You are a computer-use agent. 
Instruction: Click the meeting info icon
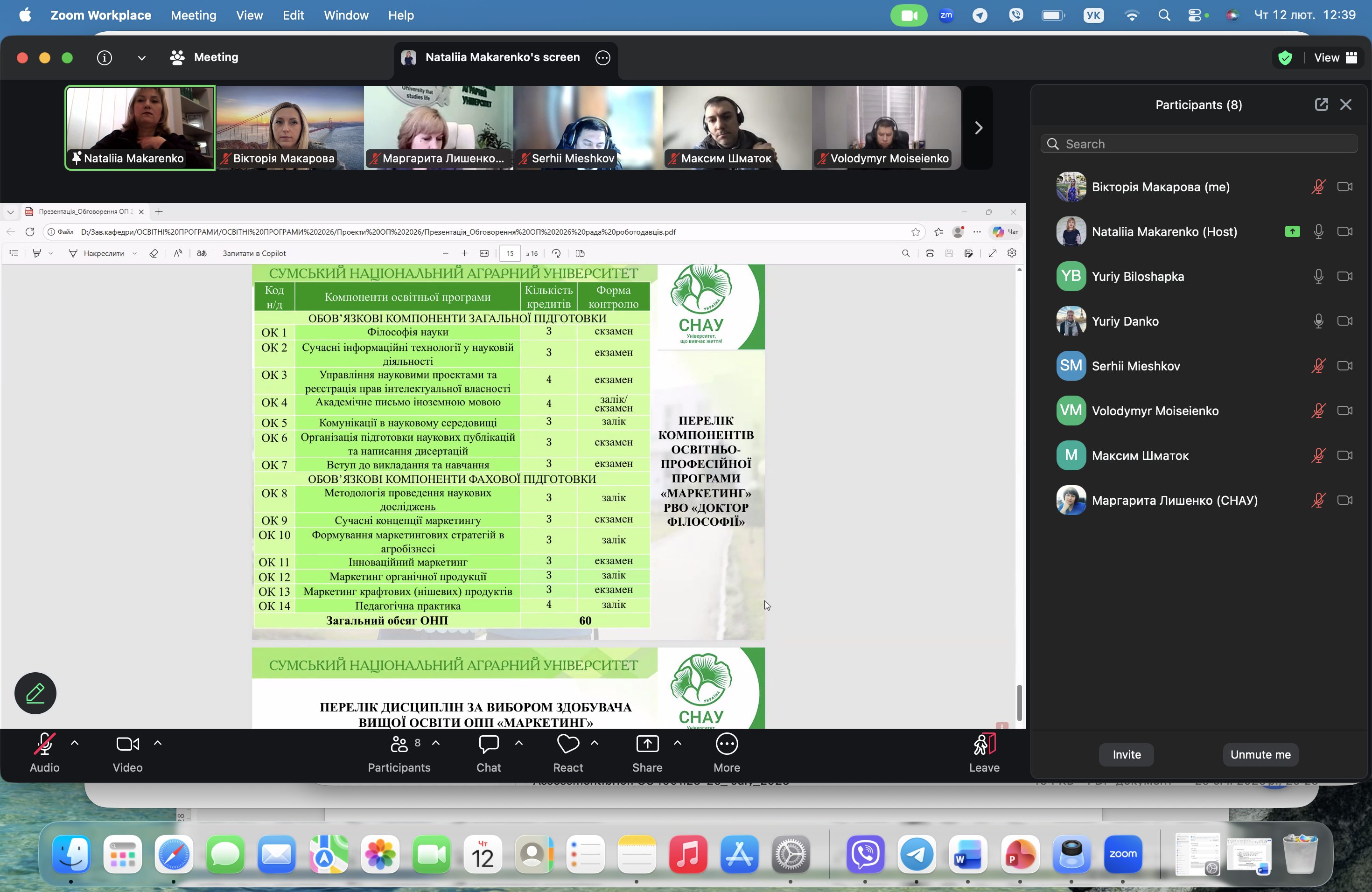point(105,58)
